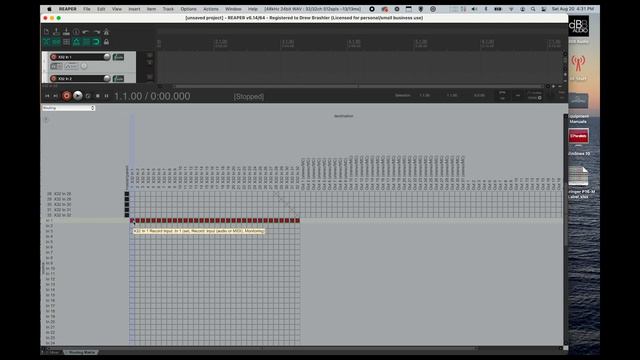Open the View menu
Image resolution: width=640 pixels, height=360 pixels.
pos(117,9)
